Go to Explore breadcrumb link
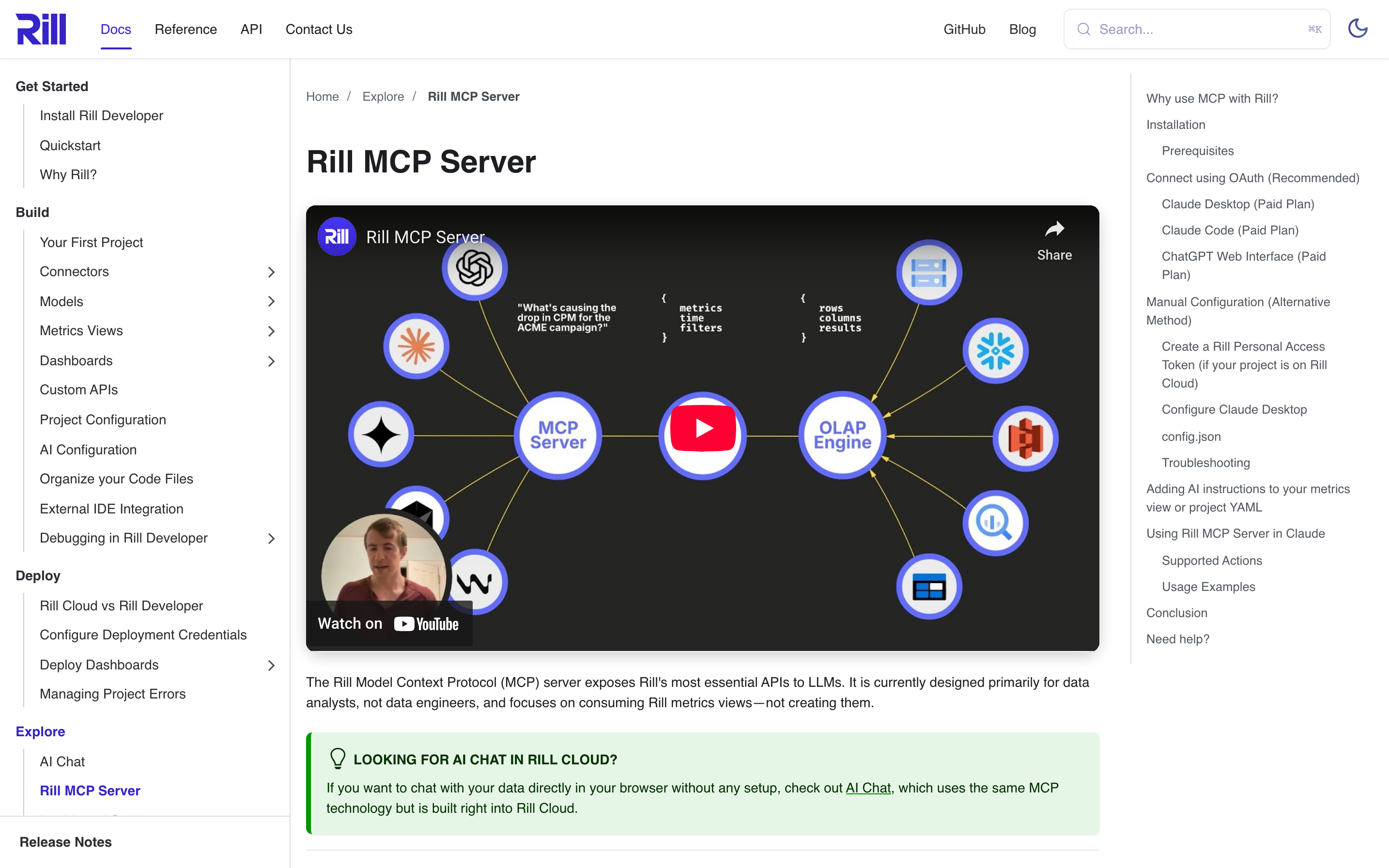Screen dimensions: 1389x868 click(x=383, y=96)
